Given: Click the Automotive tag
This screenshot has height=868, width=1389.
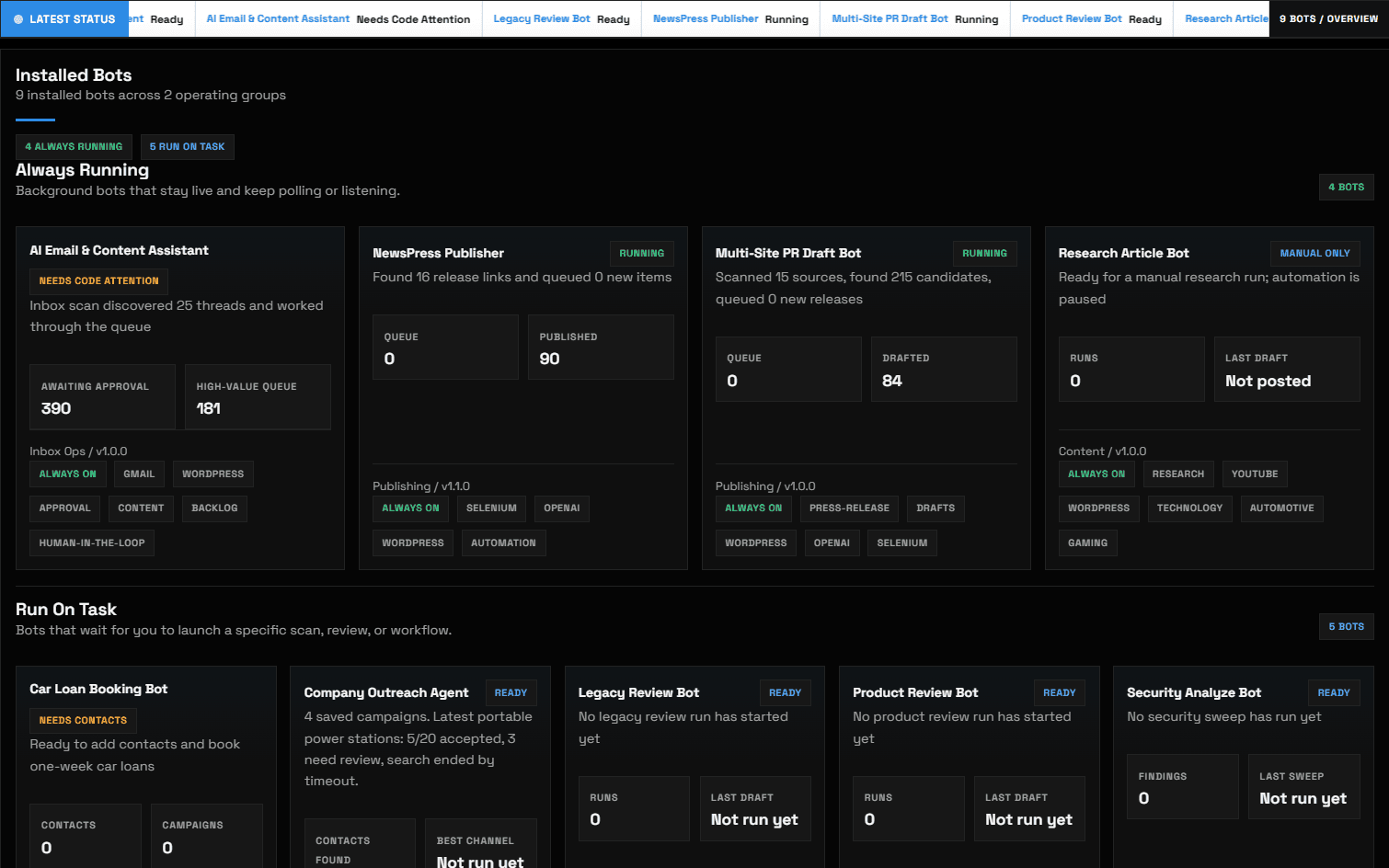Looking at the screenshot, I should (x=1281, y=508).
